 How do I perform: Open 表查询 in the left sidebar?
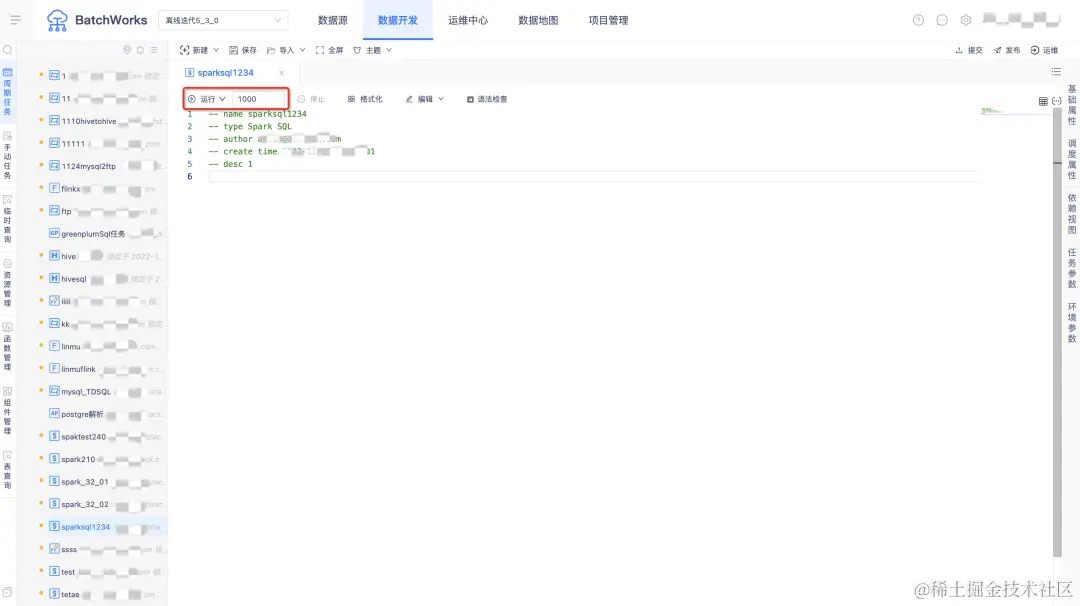pyautogui.click(x=8, y=470)
